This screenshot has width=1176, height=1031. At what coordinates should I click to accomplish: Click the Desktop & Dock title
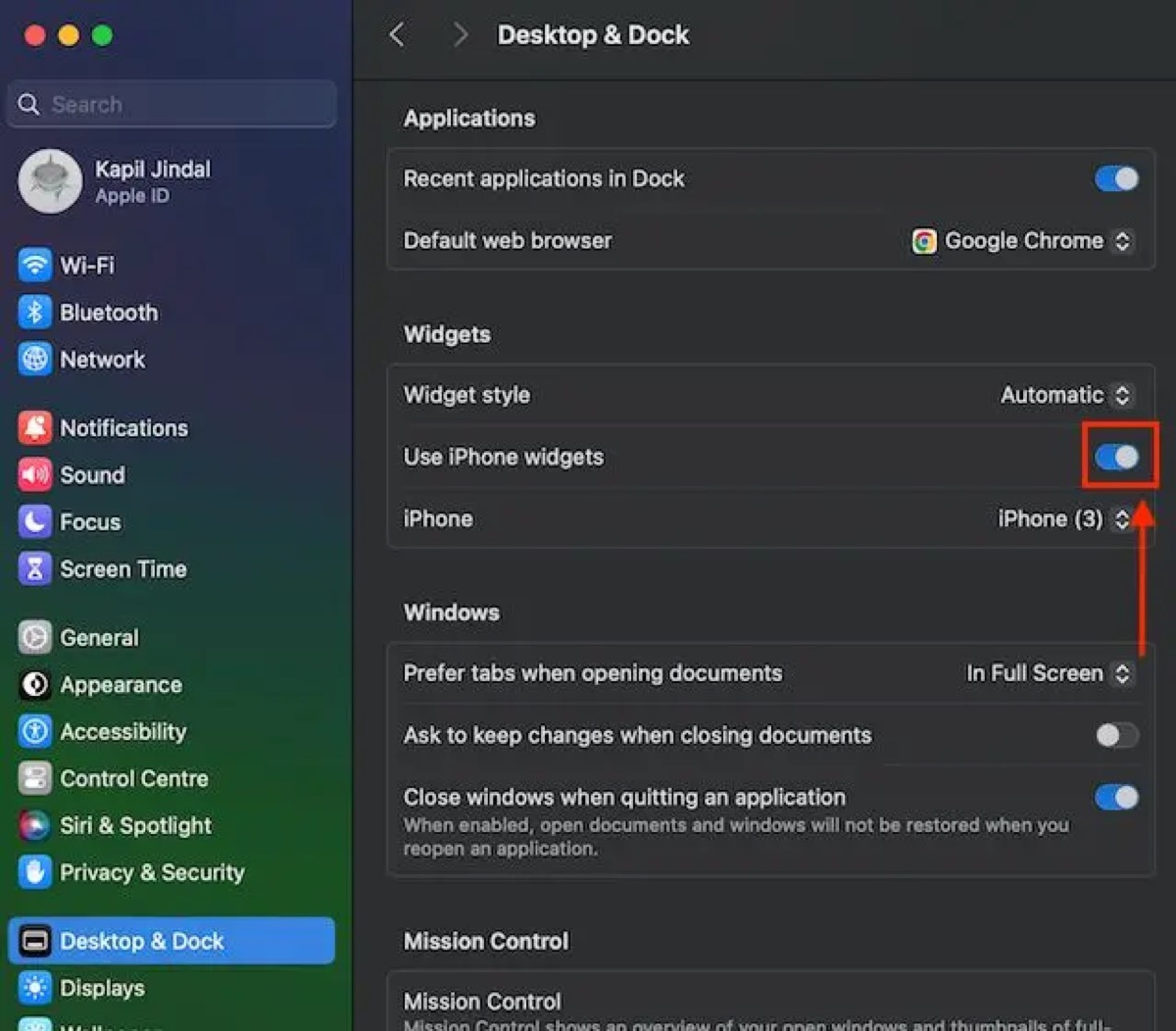pyautogui.click(x=593, y=35)
